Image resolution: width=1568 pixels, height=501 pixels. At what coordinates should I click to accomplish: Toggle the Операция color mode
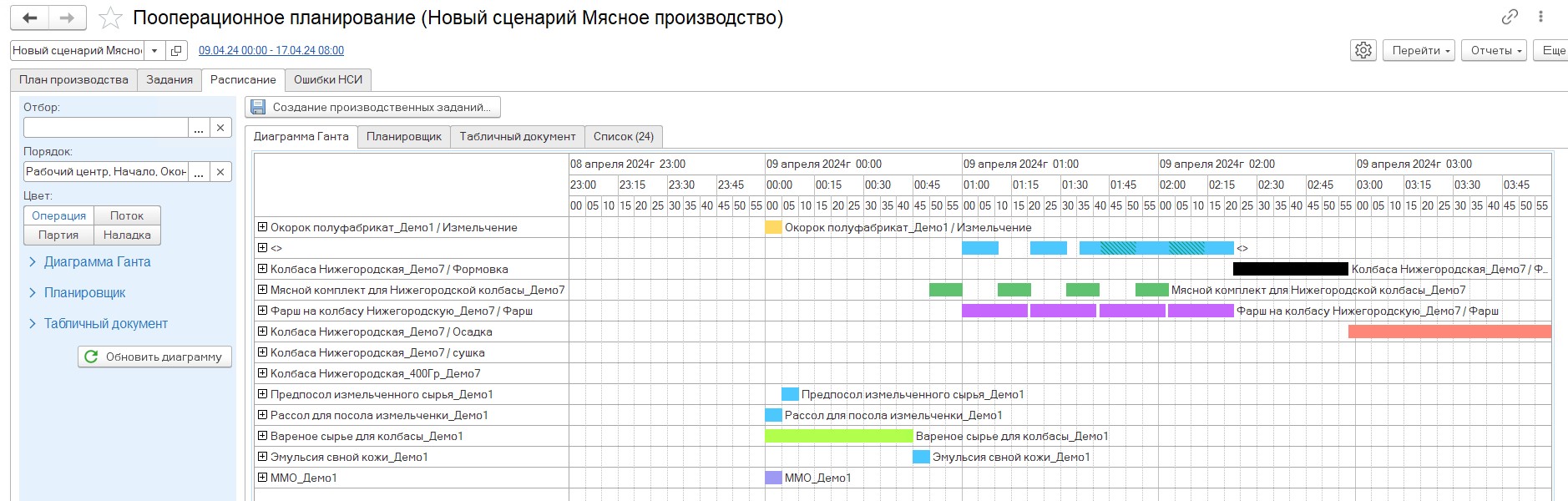click(58, 215)
